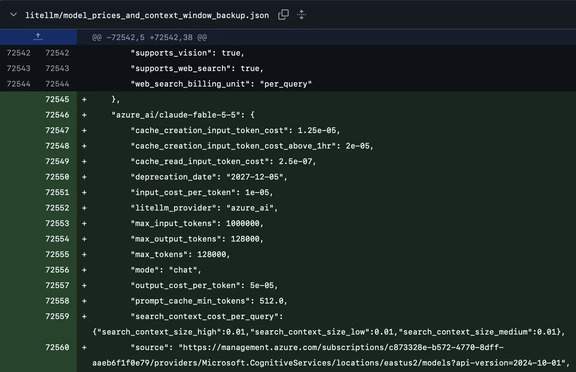576x372 pixels.
Task: Click the plus marker on line 72551
Action: (x=84, y=192)
